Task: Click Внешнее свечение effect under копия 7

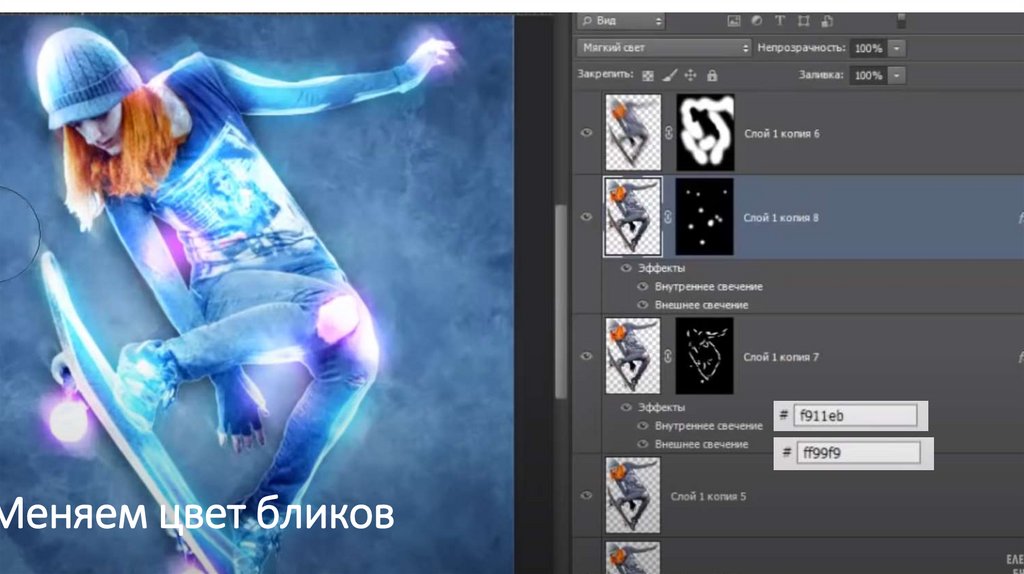Action: (x=701, y=444)
